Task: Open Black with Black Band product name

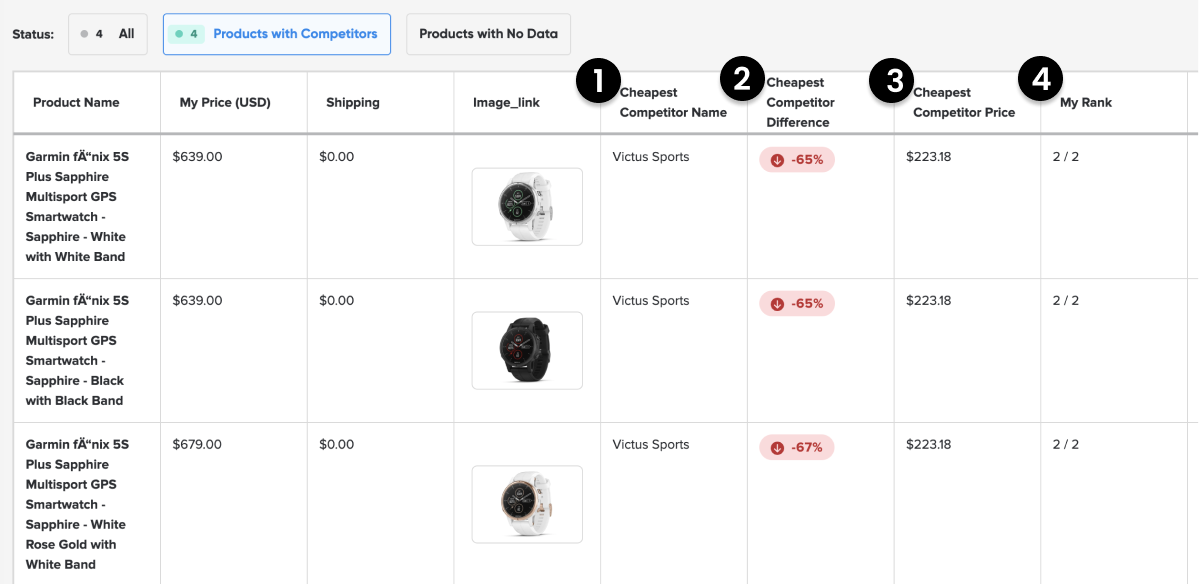Action: pyautogui.click(x=77, y=350)
